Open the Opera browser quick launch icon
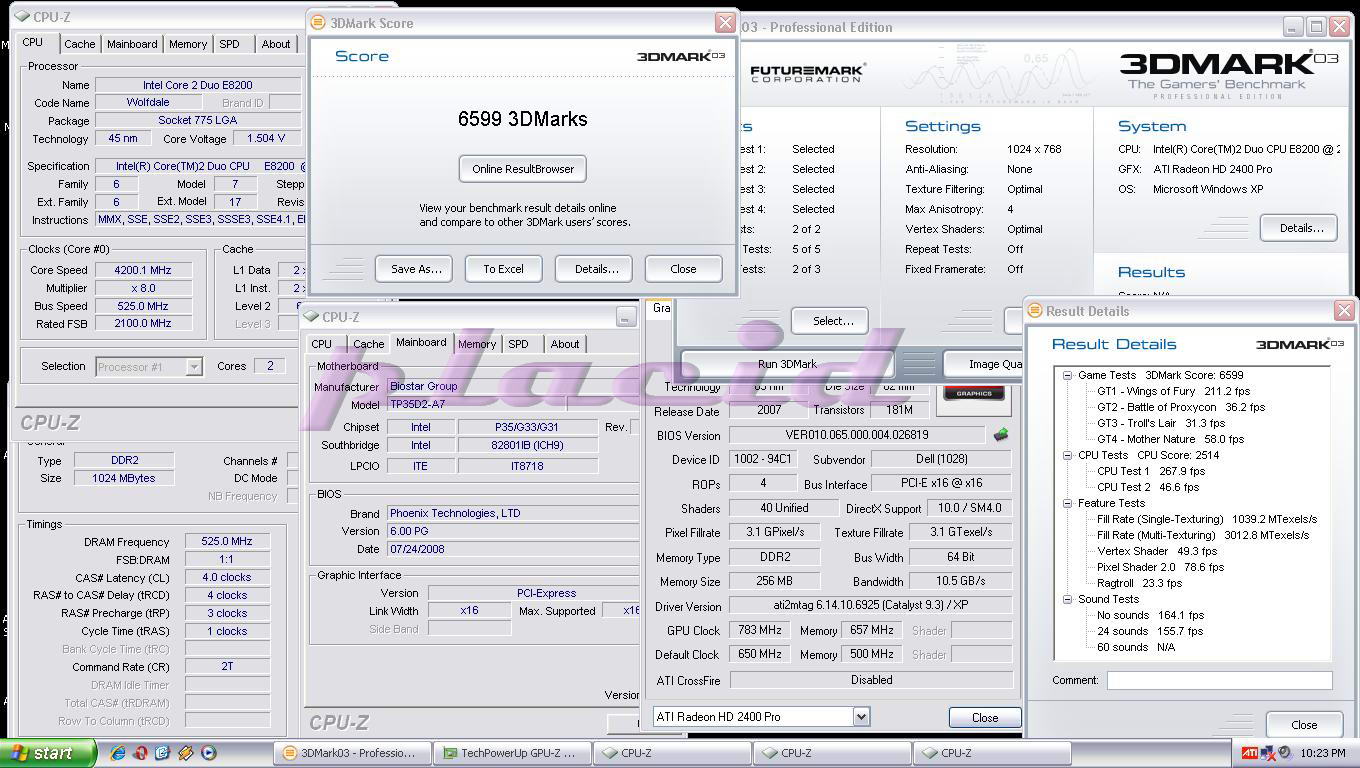The image size is (1360, 768). tap(141, 753)
